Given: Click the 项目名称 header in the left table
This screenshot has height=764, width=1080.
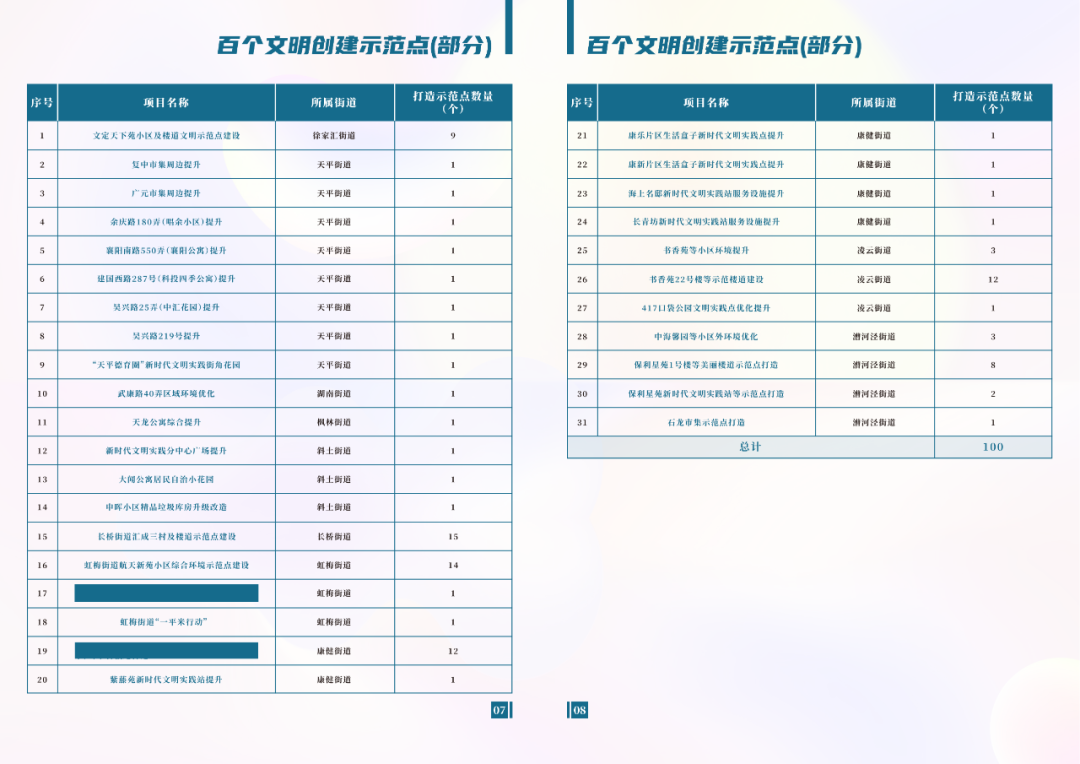Looking at the screenshot, I should [x=166, y=103].
